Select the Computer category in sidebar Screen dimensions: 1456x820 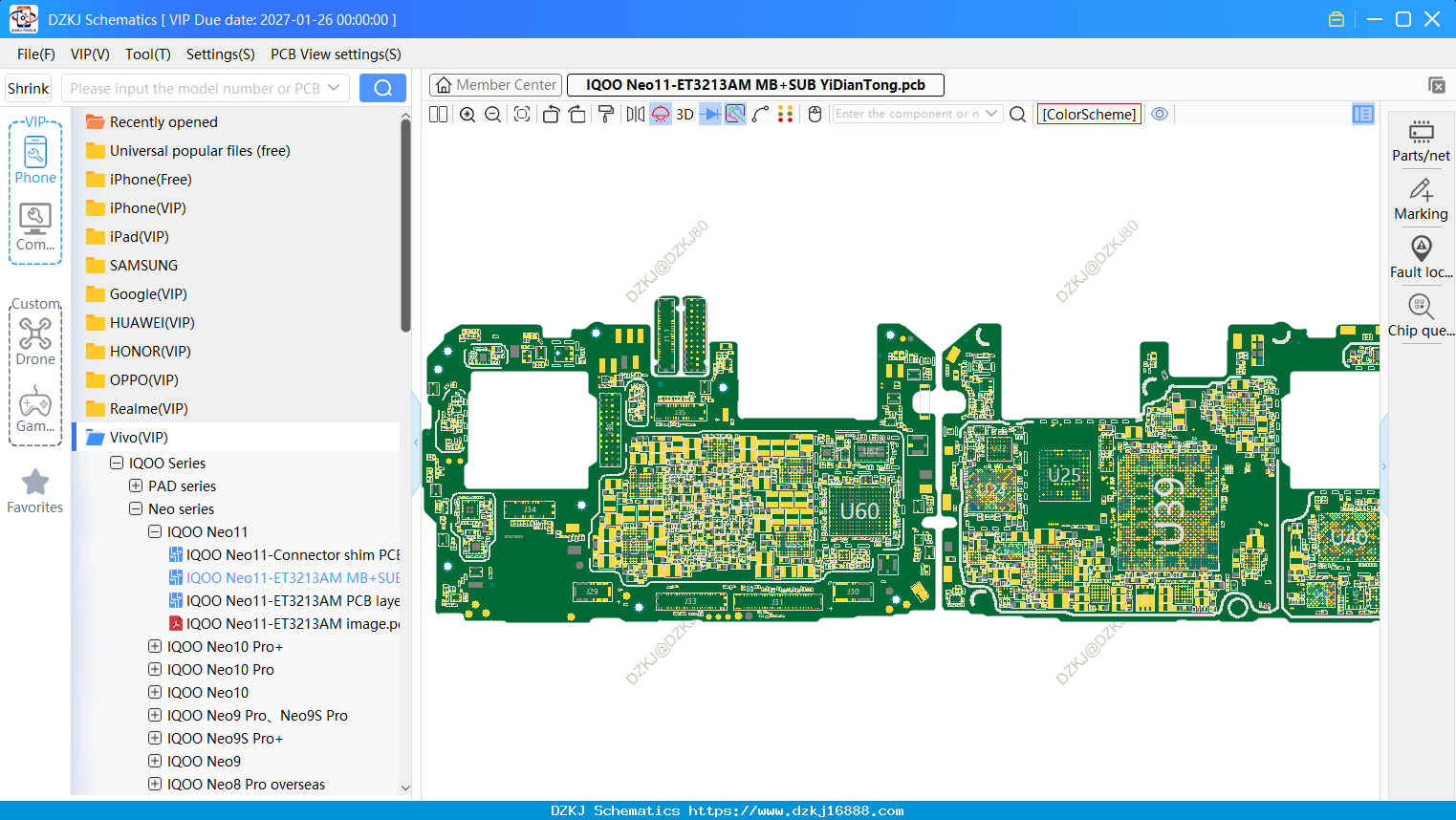pos(35,227)
